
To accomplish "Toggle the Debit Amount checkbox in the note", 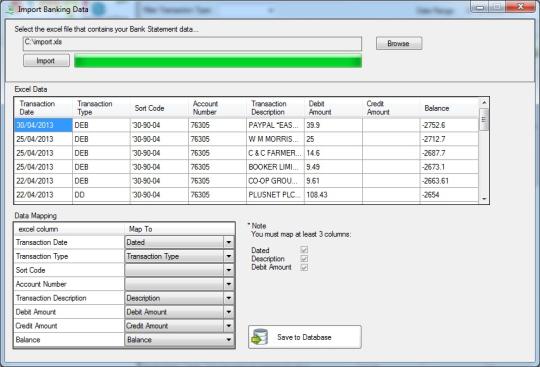I will coord(304,267).
